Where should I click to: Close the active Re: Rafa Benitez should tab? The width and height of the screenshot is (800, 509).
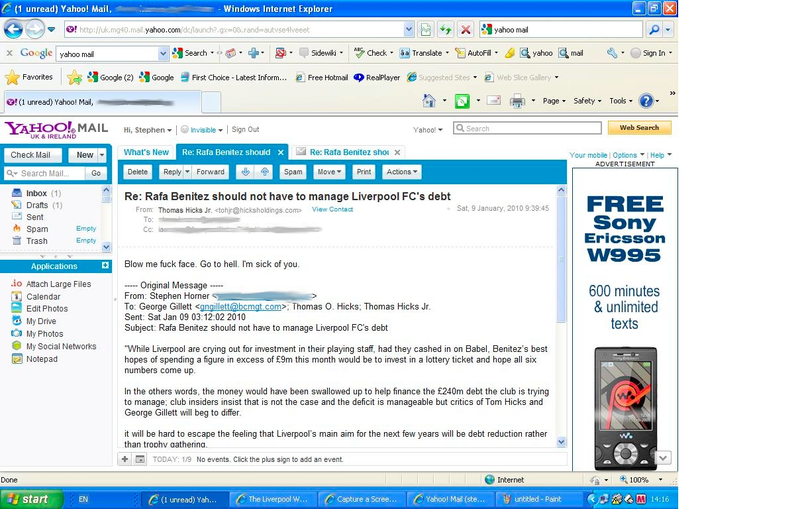(x=281, y=152)
